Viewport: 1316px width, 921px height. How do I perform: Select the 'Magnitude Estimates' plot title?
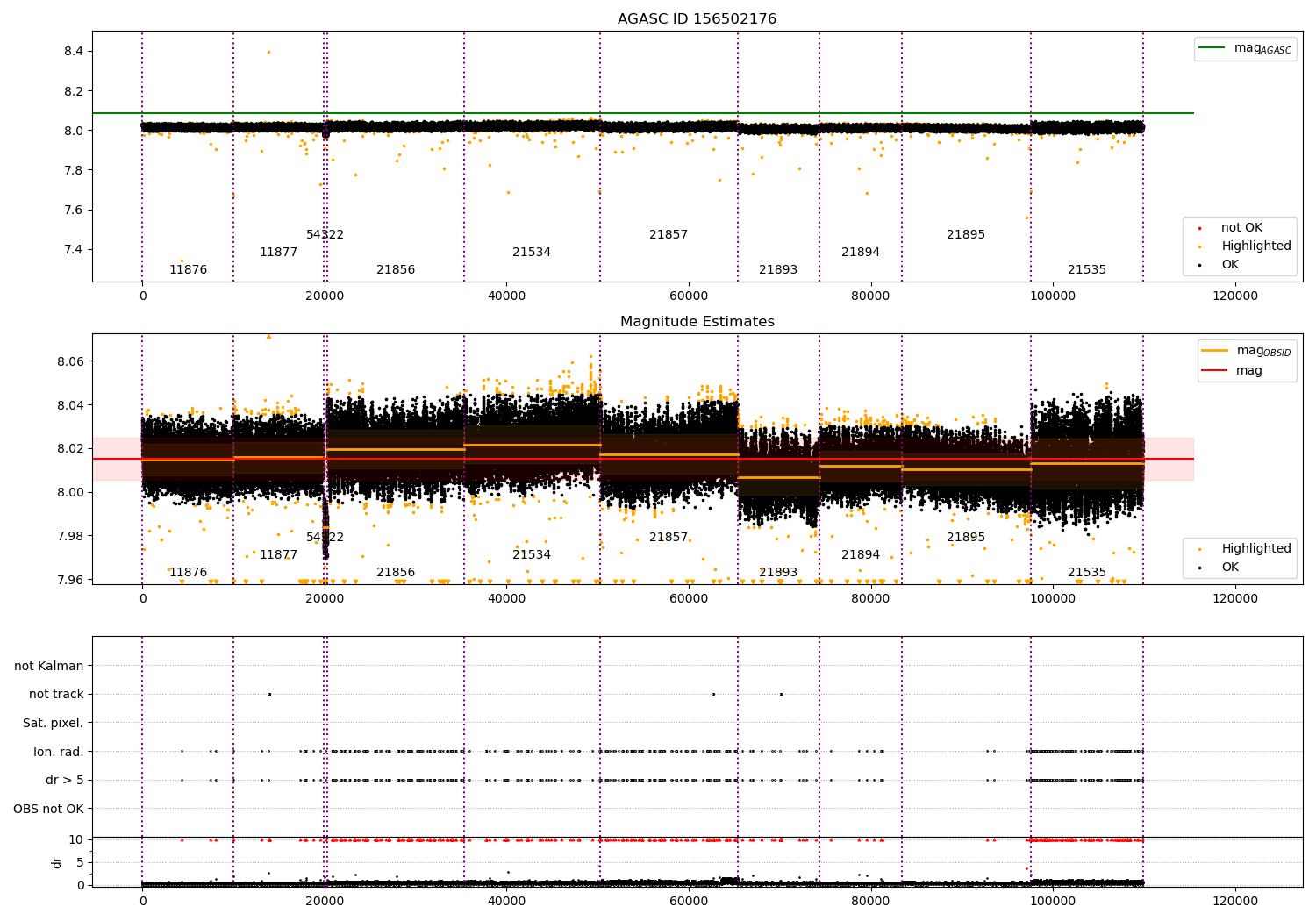click(x=697, y=322)
